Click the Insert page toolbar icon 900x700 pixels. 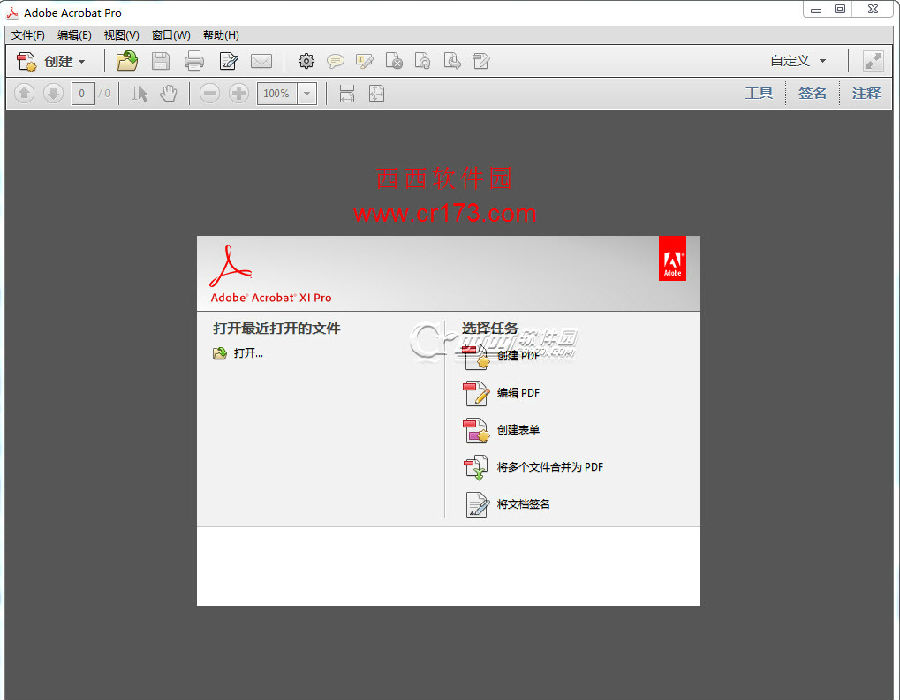pos(481,61)
